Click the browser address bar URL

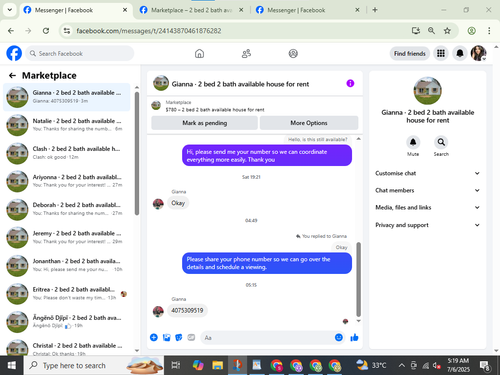click(149, 31)
